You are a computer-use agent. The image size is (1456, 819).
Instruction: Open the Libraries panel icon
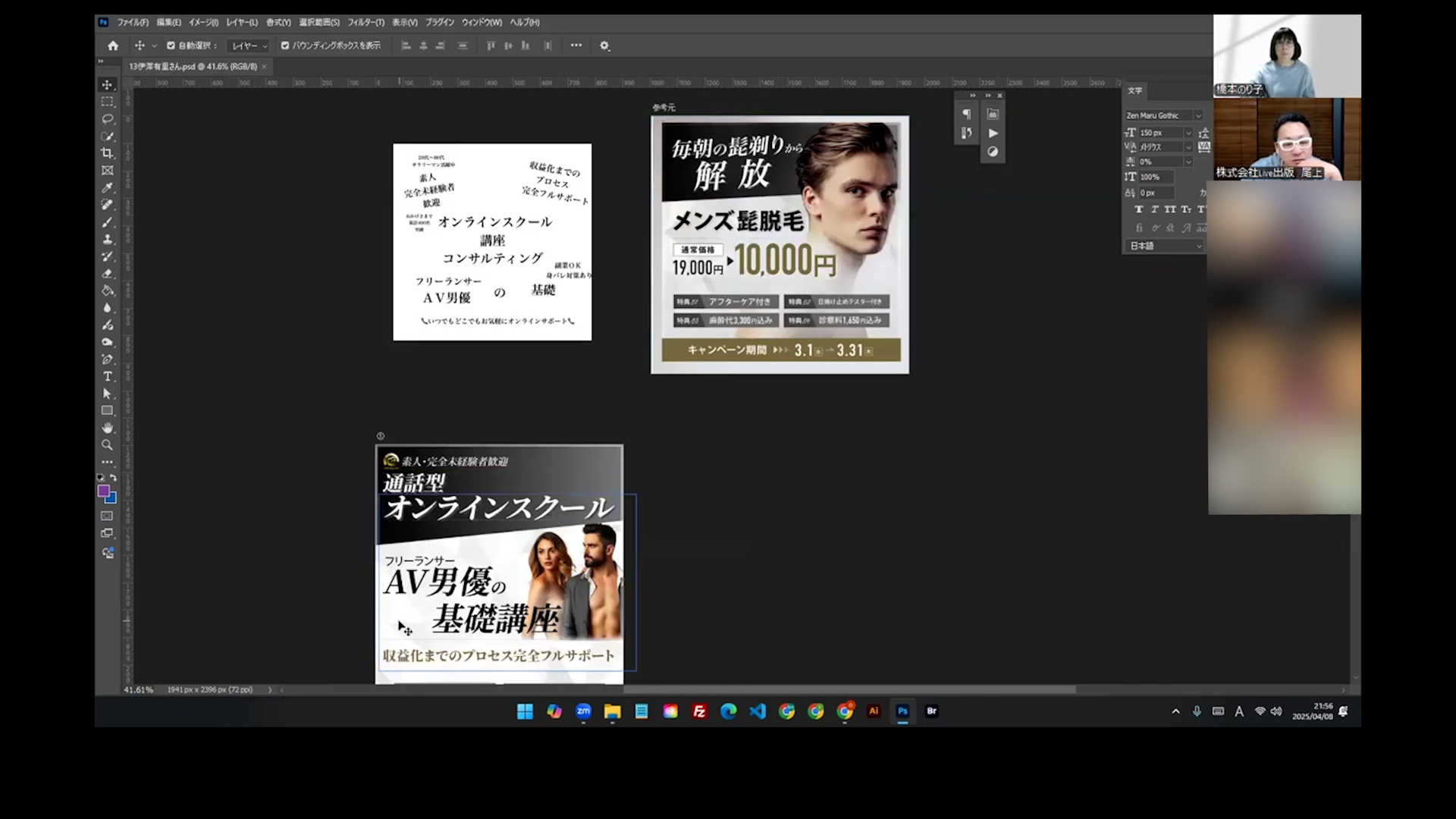click(x=993, y=115)
